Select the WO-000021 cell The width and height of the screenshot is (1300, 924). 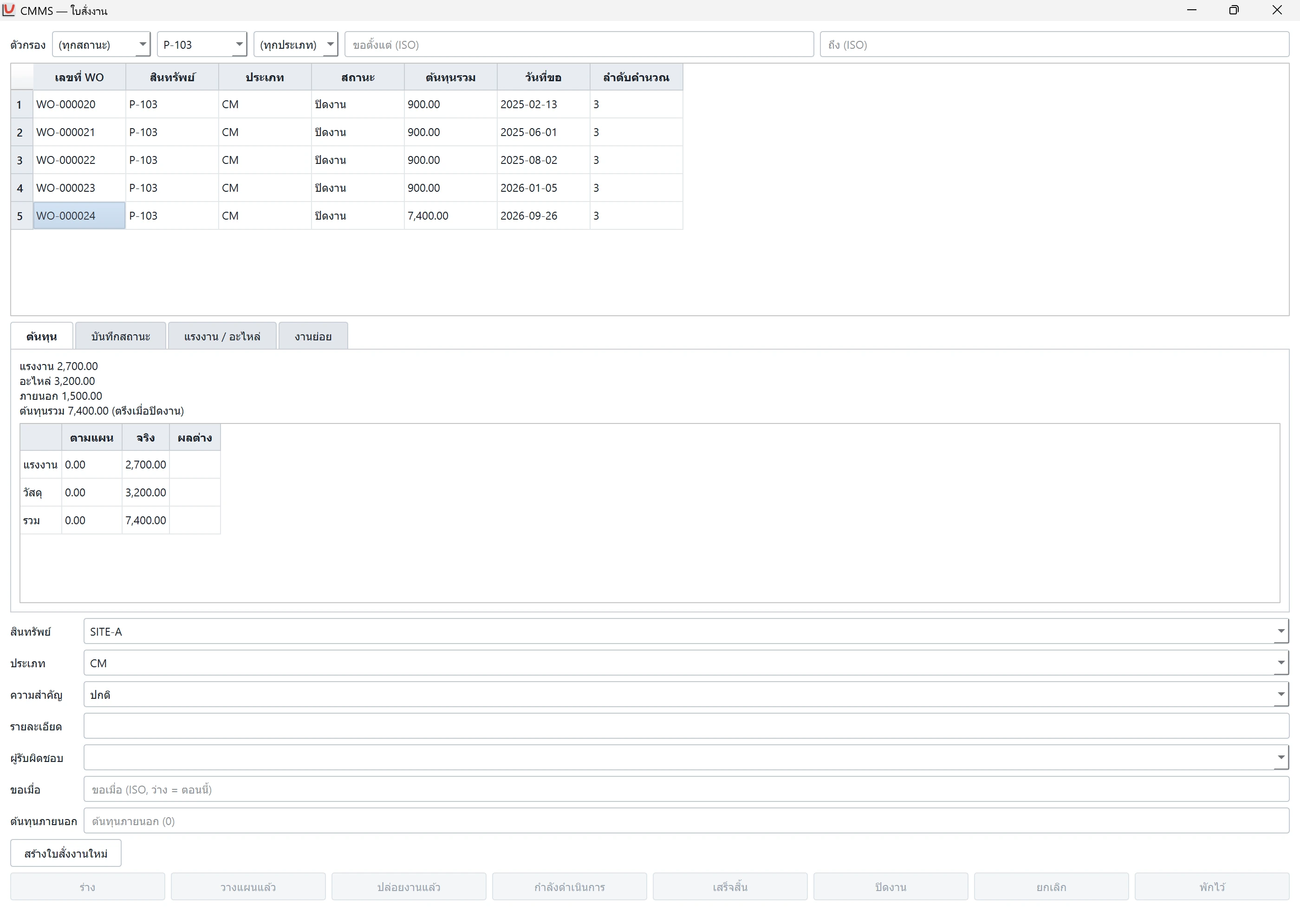(x=79, y=132)
